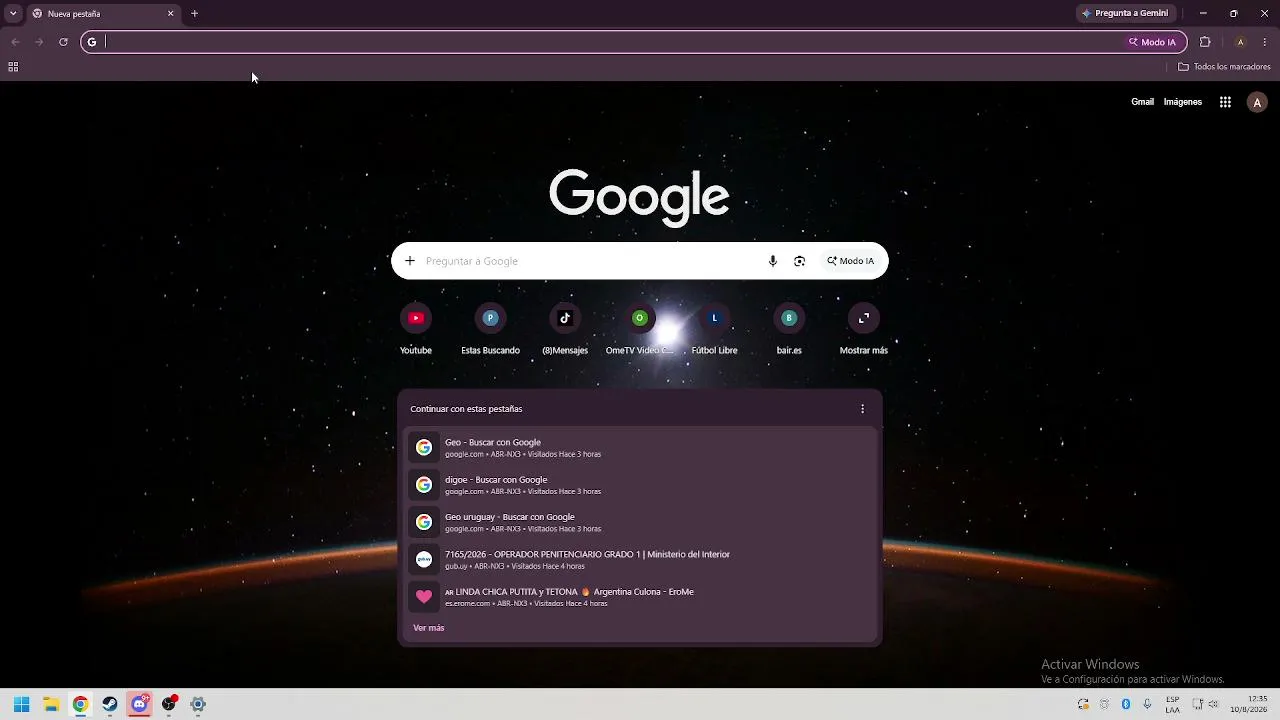Open File Explorer from the taskbar

51,704
